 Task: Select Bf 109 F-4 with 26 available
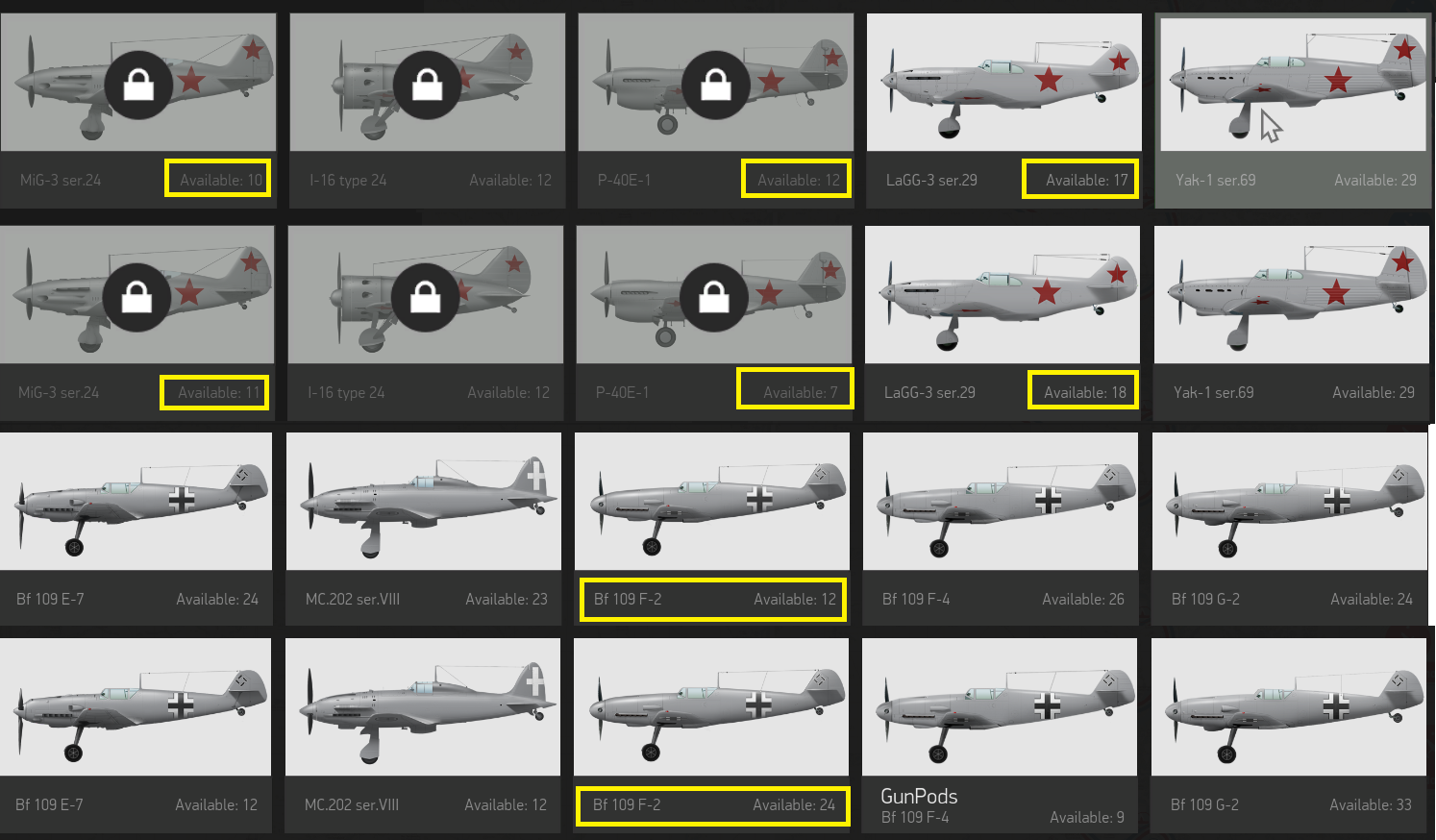tap(1001, 529)
